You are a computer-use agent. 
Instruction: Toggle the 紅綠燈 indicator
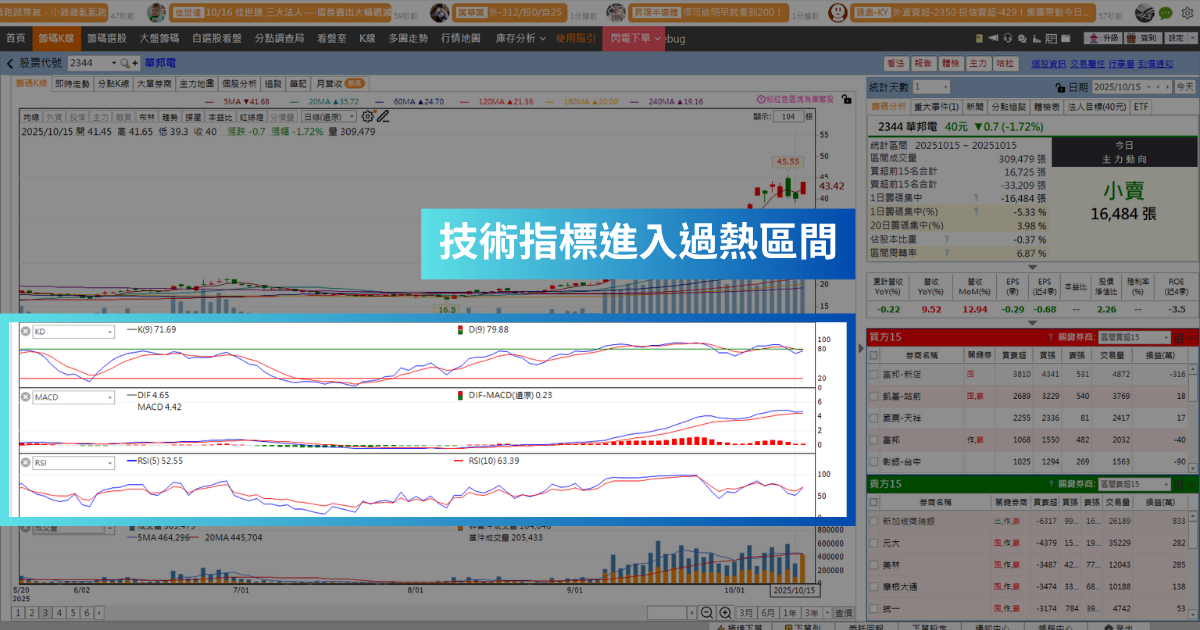249,117
